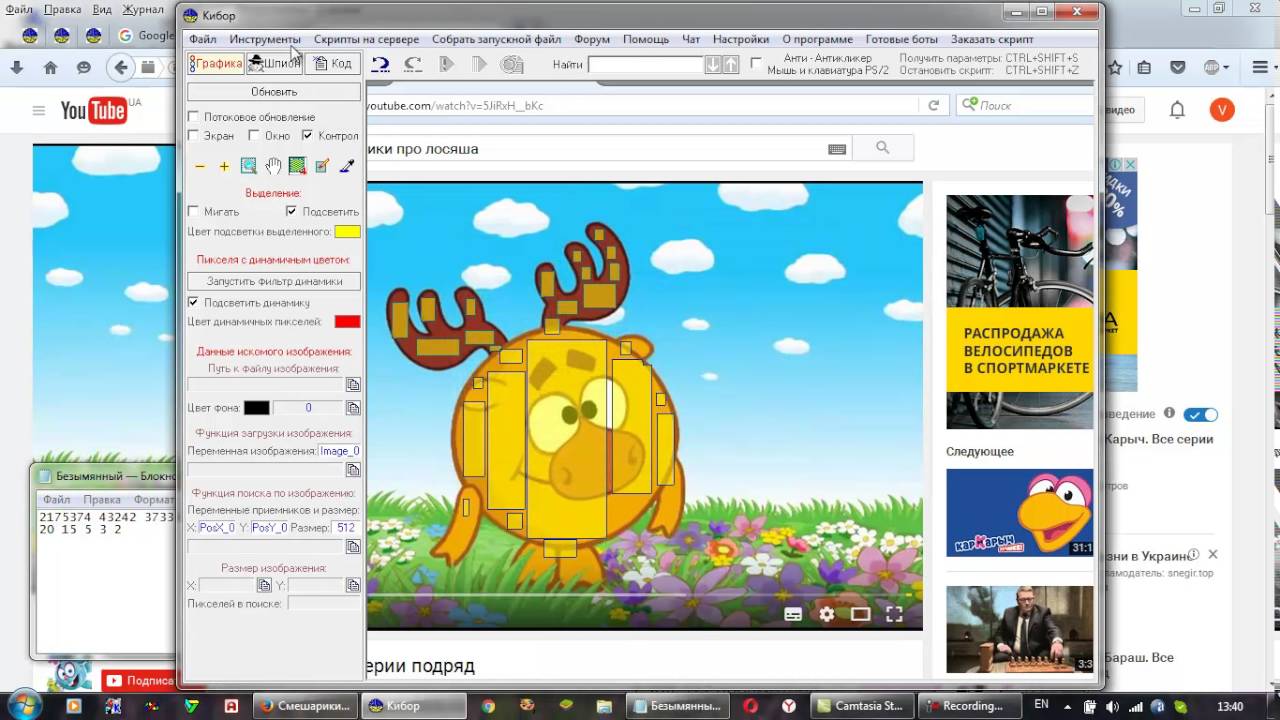Reload the page in browser address bar
1280x720 pixels.
[x=933, y=105]
